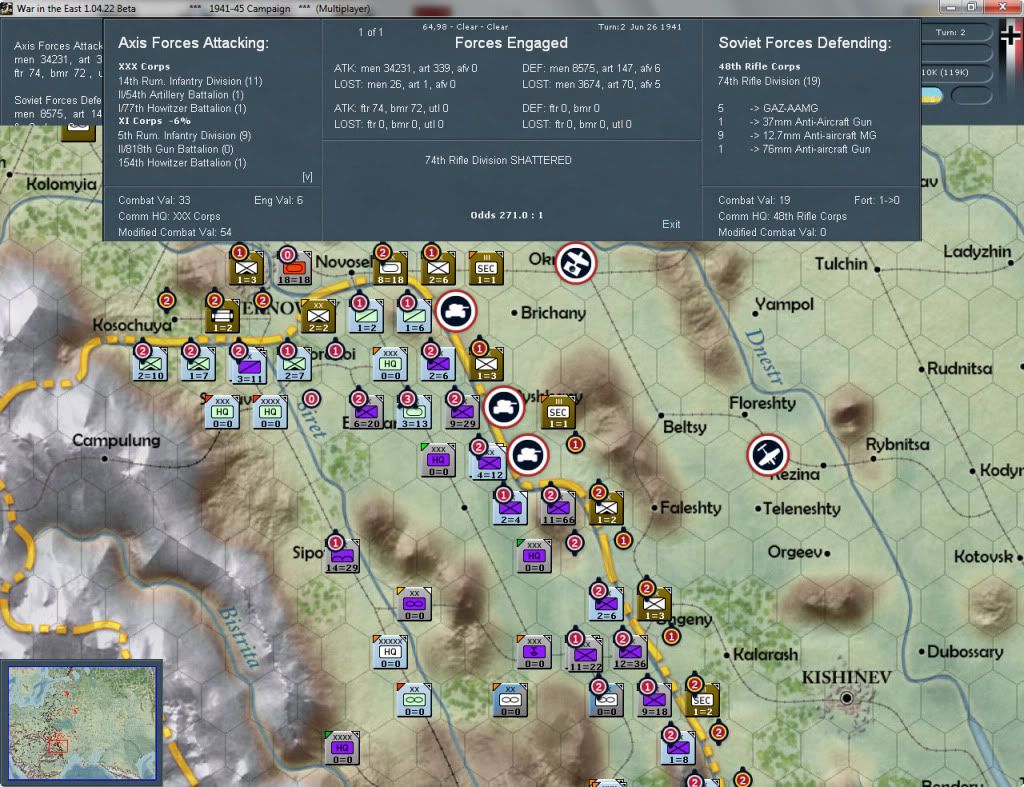This screenshot has height=787, width=1024.
Task: Click the Dubossary town label
Action: tap(965, 652)
